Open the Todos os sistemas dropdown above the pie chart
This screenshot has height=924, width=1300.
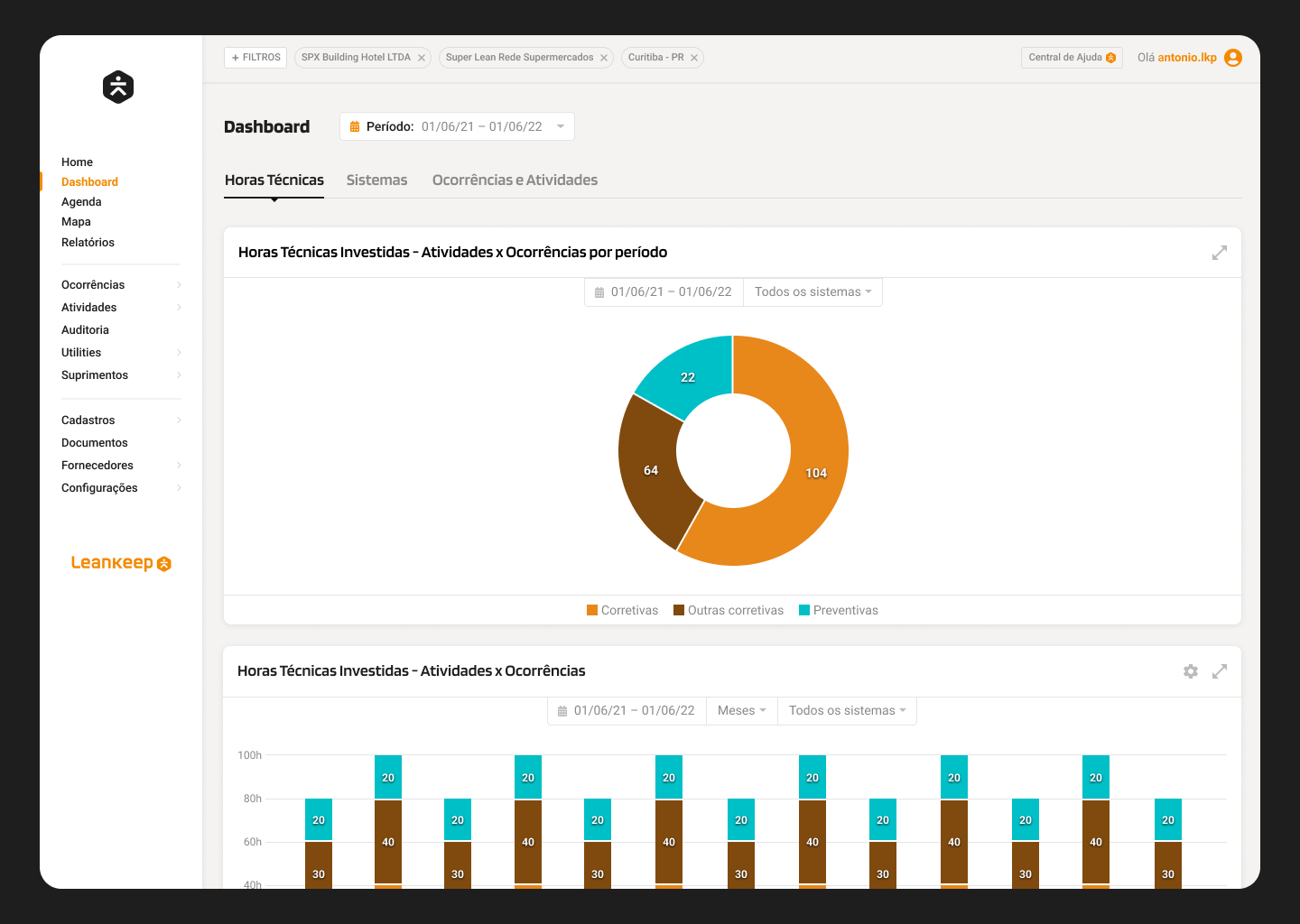(812, 291)
